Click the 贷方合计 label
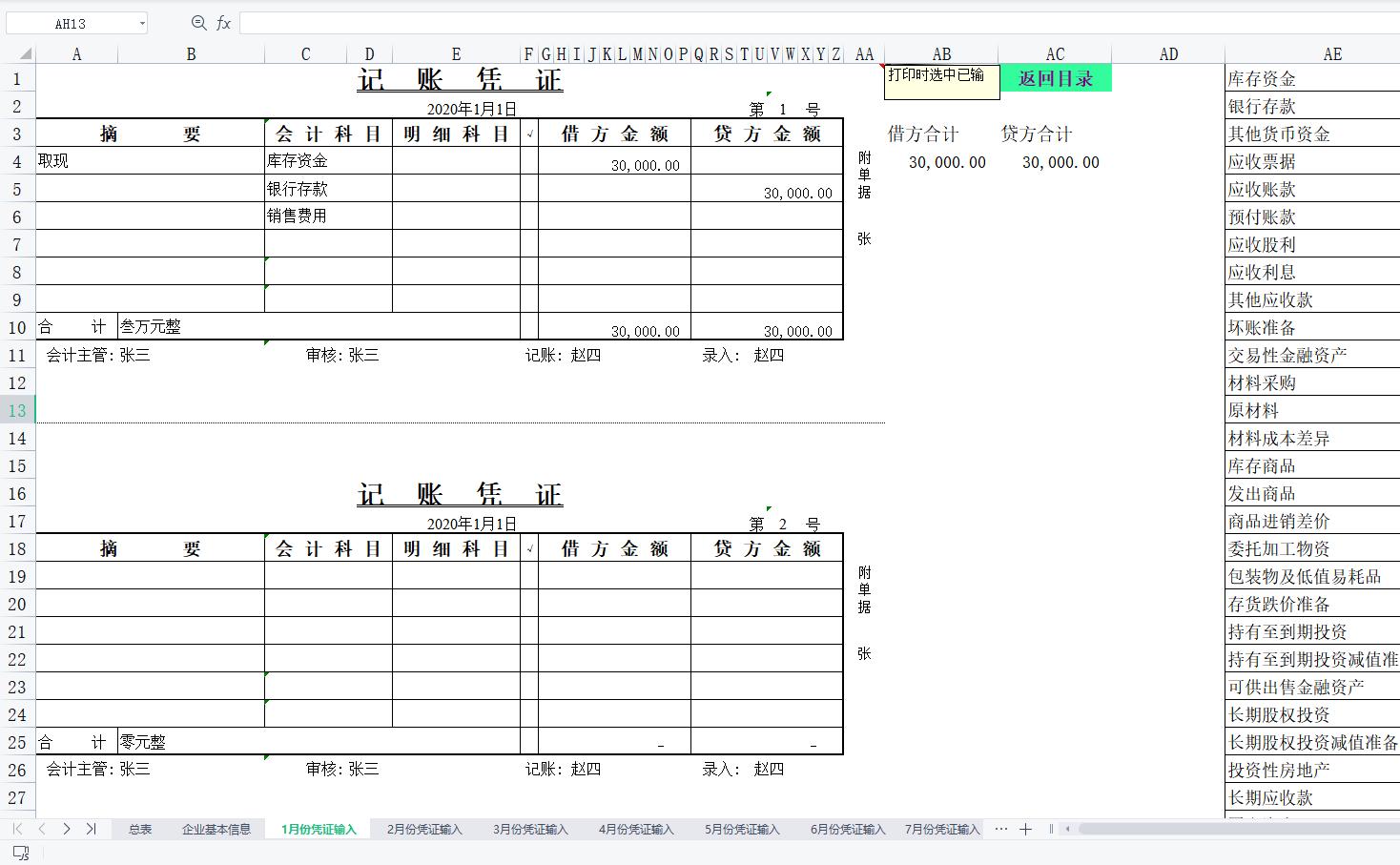The height and width of the screenshot is (865, 1400). 1037,134
